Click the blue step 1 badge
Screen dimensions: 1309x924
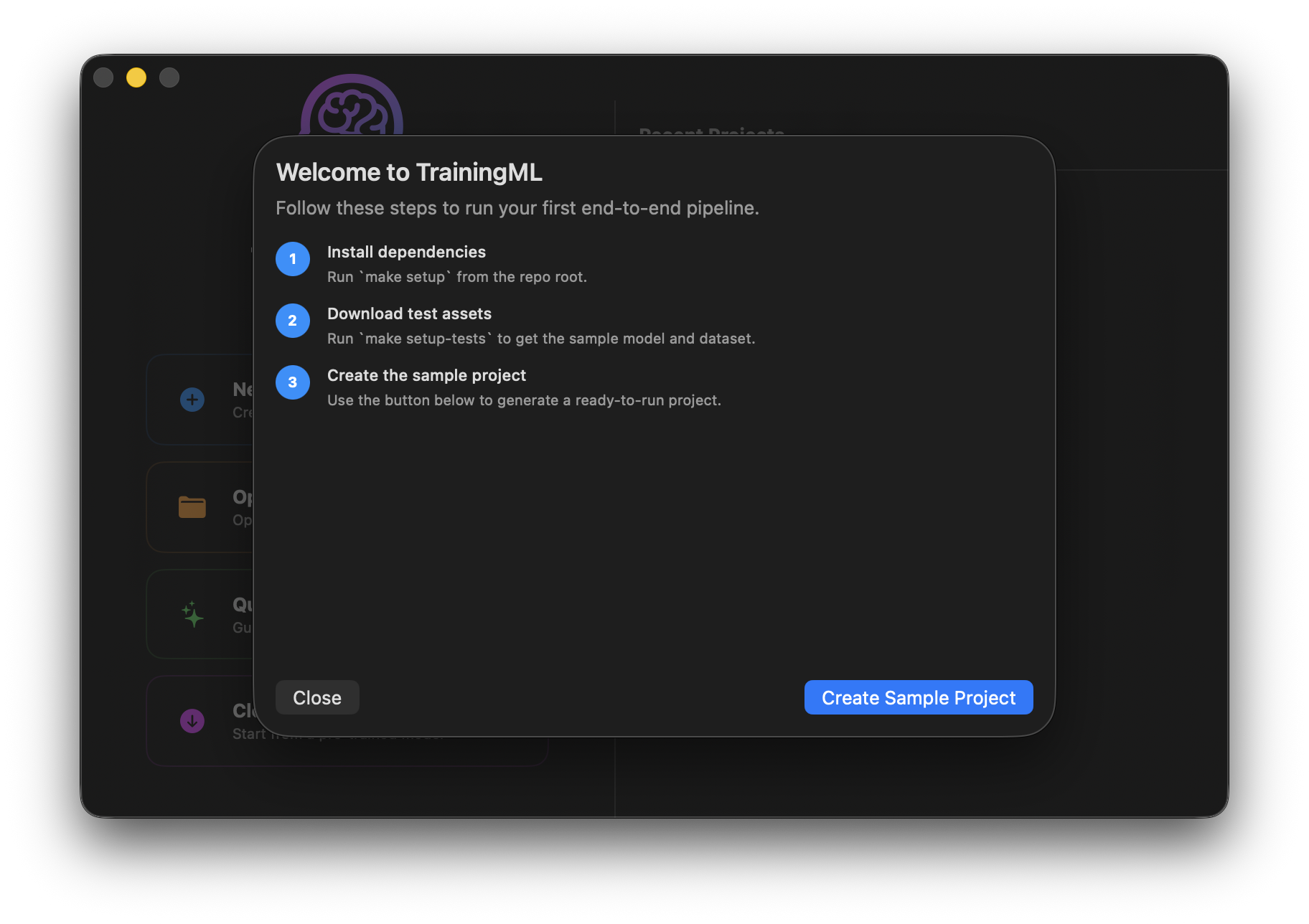[x=292, y=259]
